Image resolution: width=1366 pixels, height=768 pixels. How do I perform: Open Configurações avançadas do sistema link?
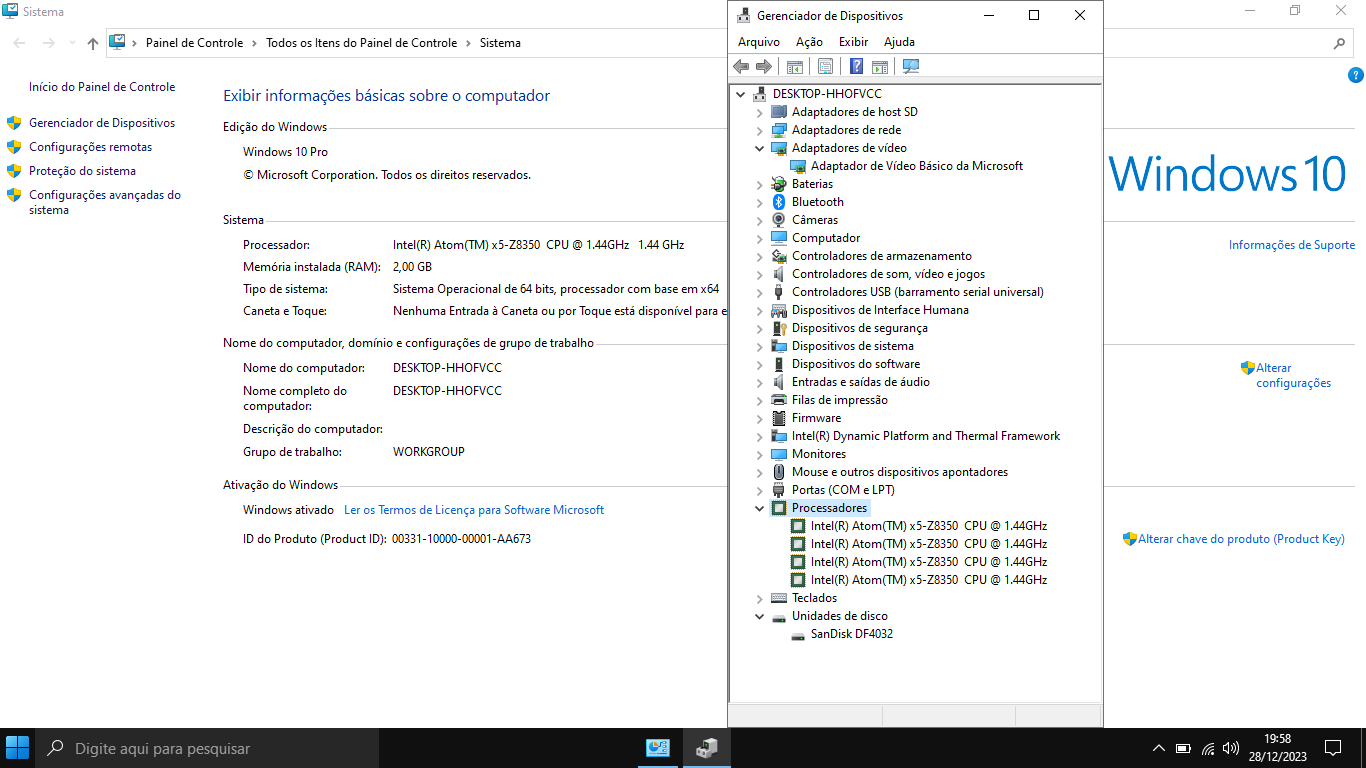(105, 202)
